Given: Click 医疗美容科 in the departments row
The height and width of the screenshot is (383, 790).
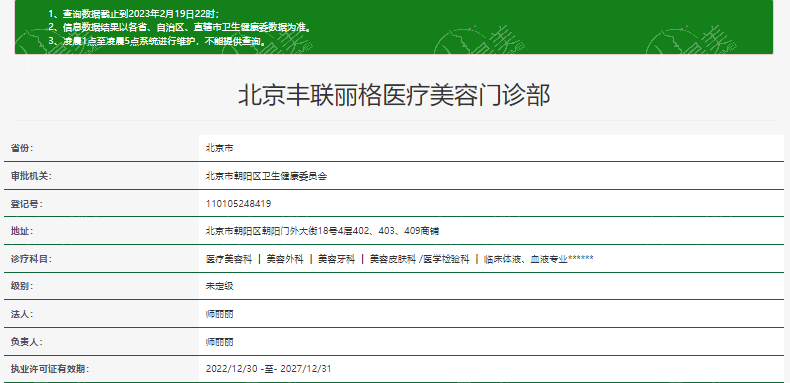Looking at the screenshot, I should pyautogui.click(x=229, y=259).
